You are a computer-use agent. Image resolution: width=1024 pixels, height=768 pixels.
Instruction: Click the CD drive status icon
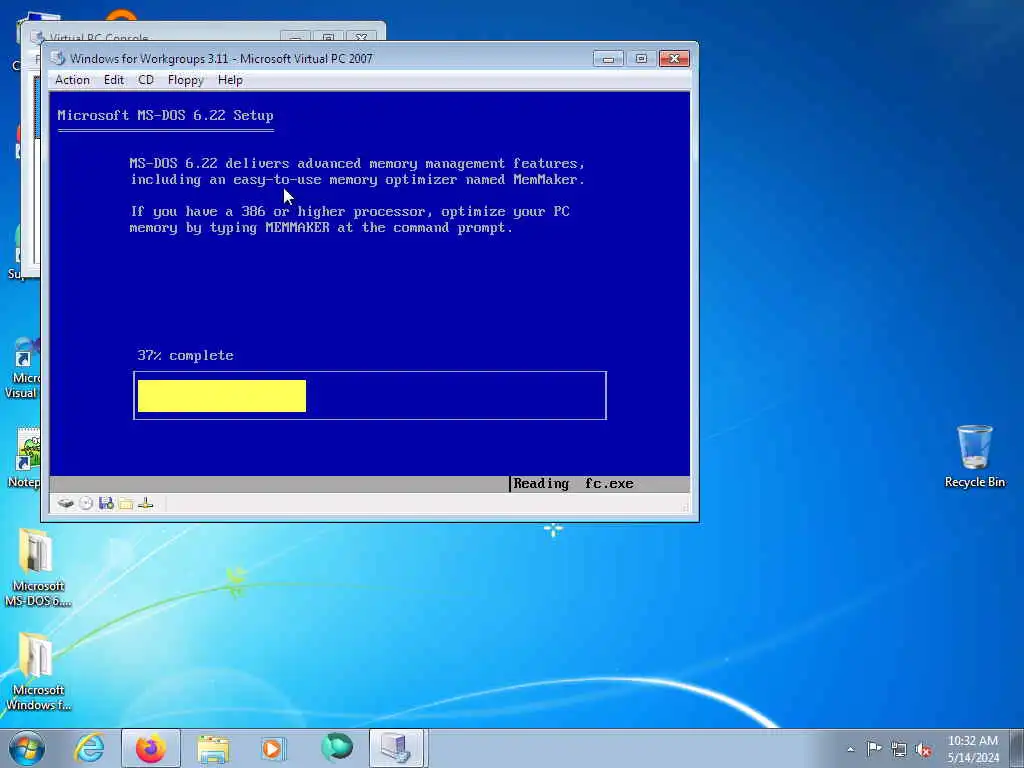click(x=86, y=504)
